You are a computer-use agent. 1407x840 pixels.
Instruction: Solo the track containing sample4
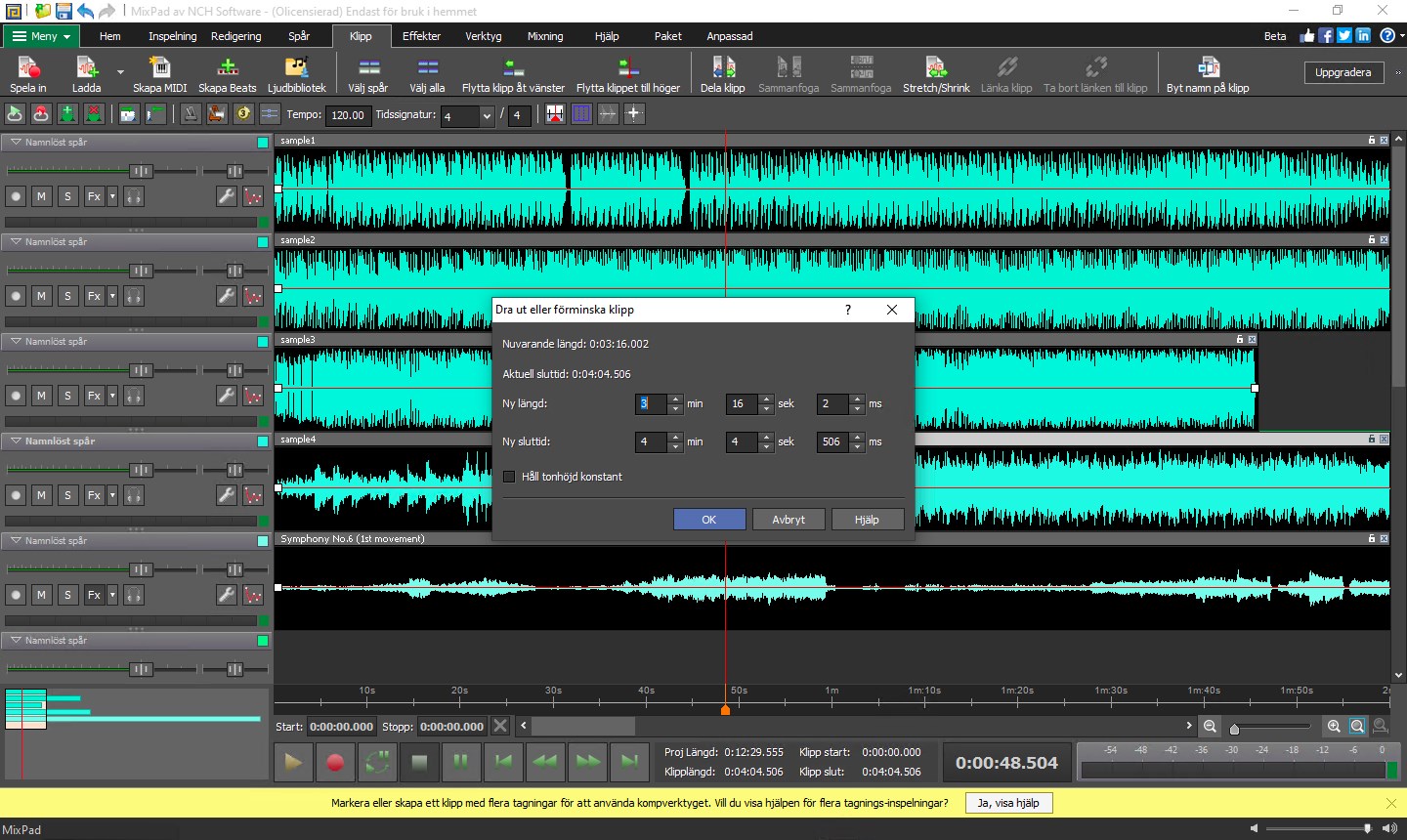click(x=67, y=495)
